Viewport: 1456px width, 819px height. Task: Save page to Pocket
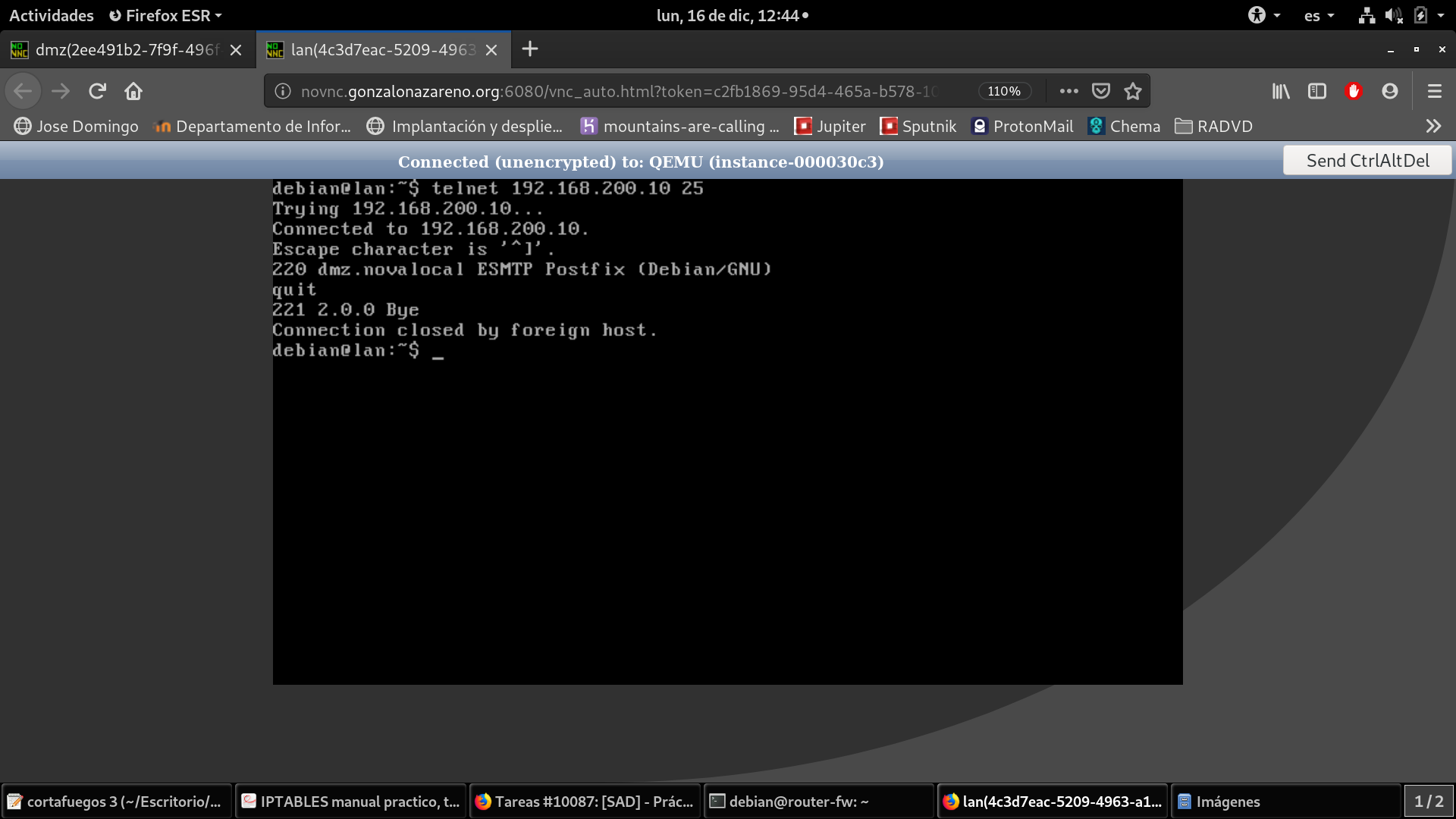pyautogui.click(x=1100, y=91)
